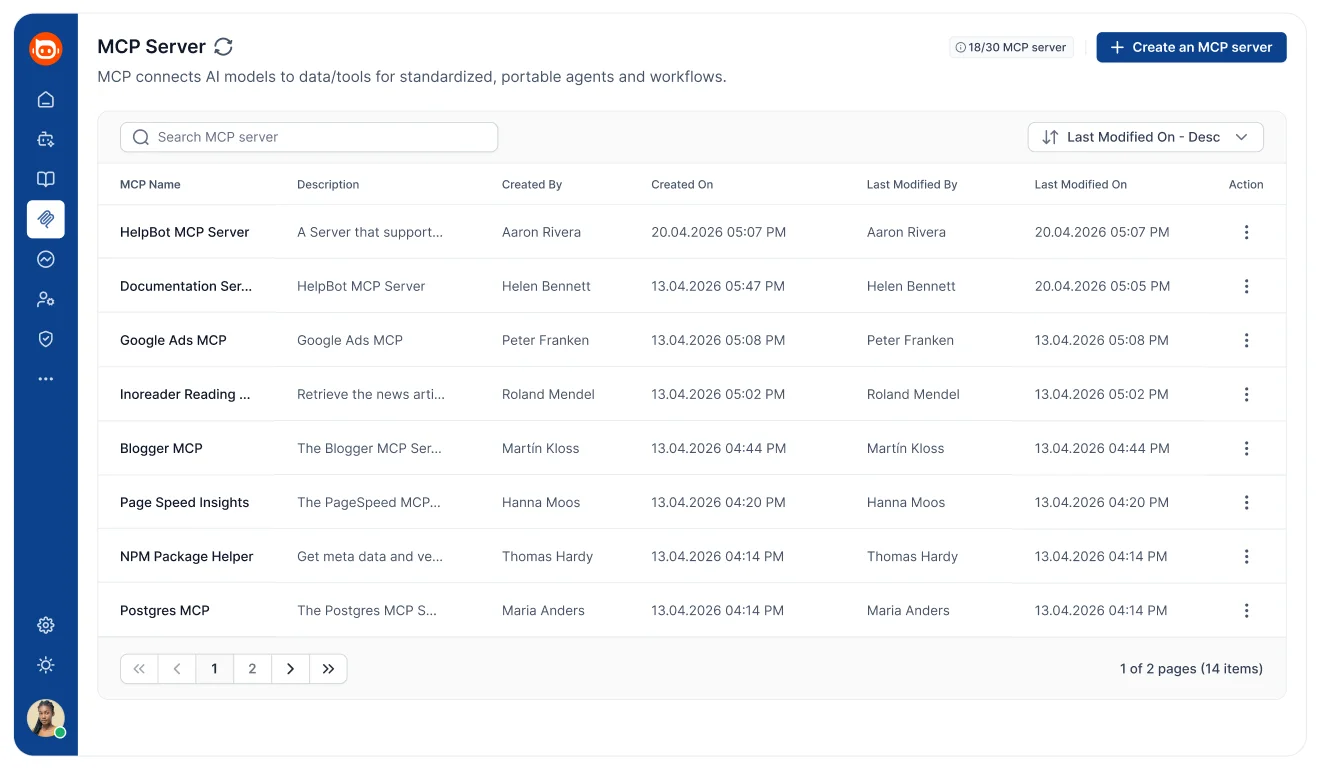Refresh the MCP Server list

pos(224,47)
